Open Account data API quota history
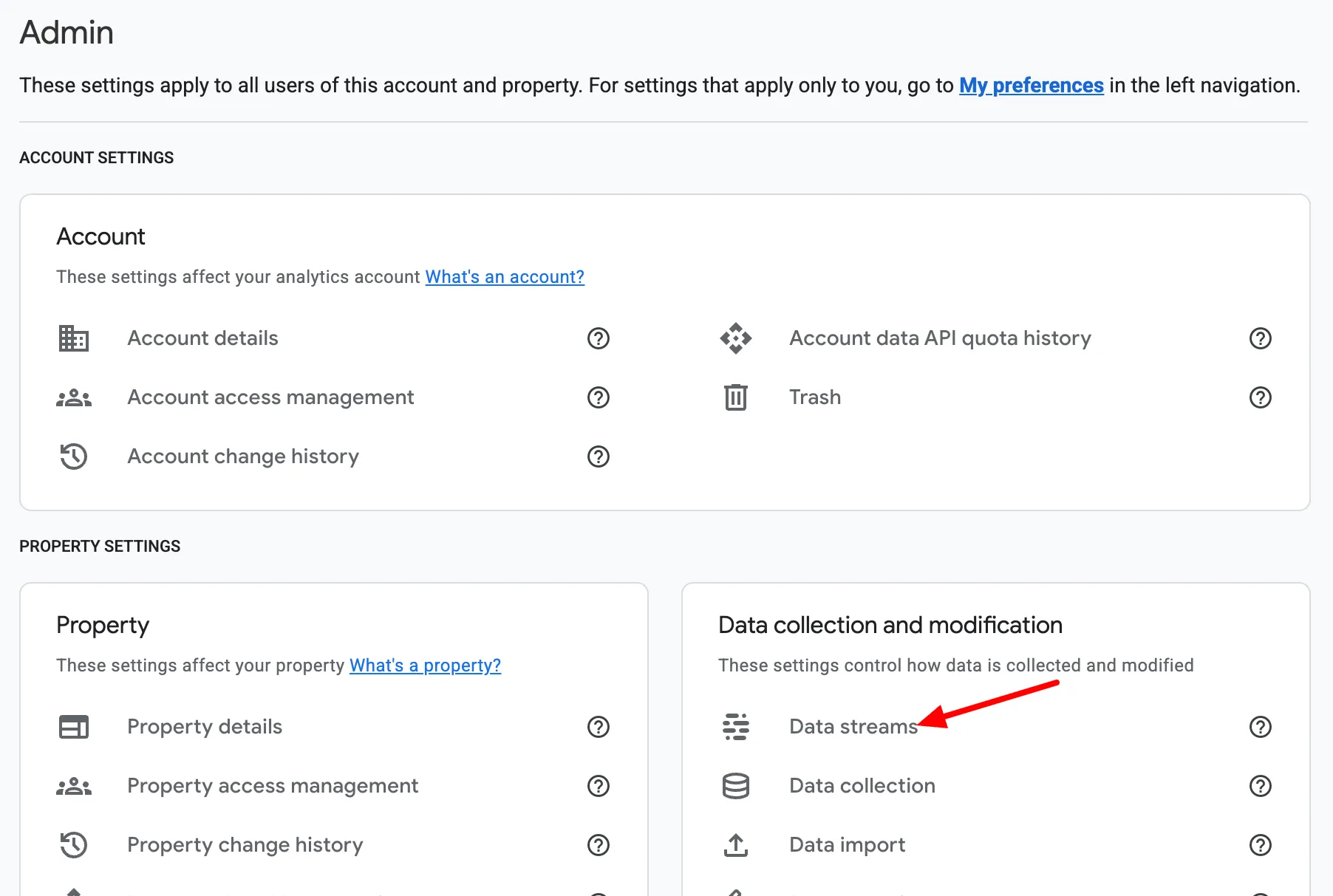This screenshot has width=1333, height=896. [x=940, y=338]
